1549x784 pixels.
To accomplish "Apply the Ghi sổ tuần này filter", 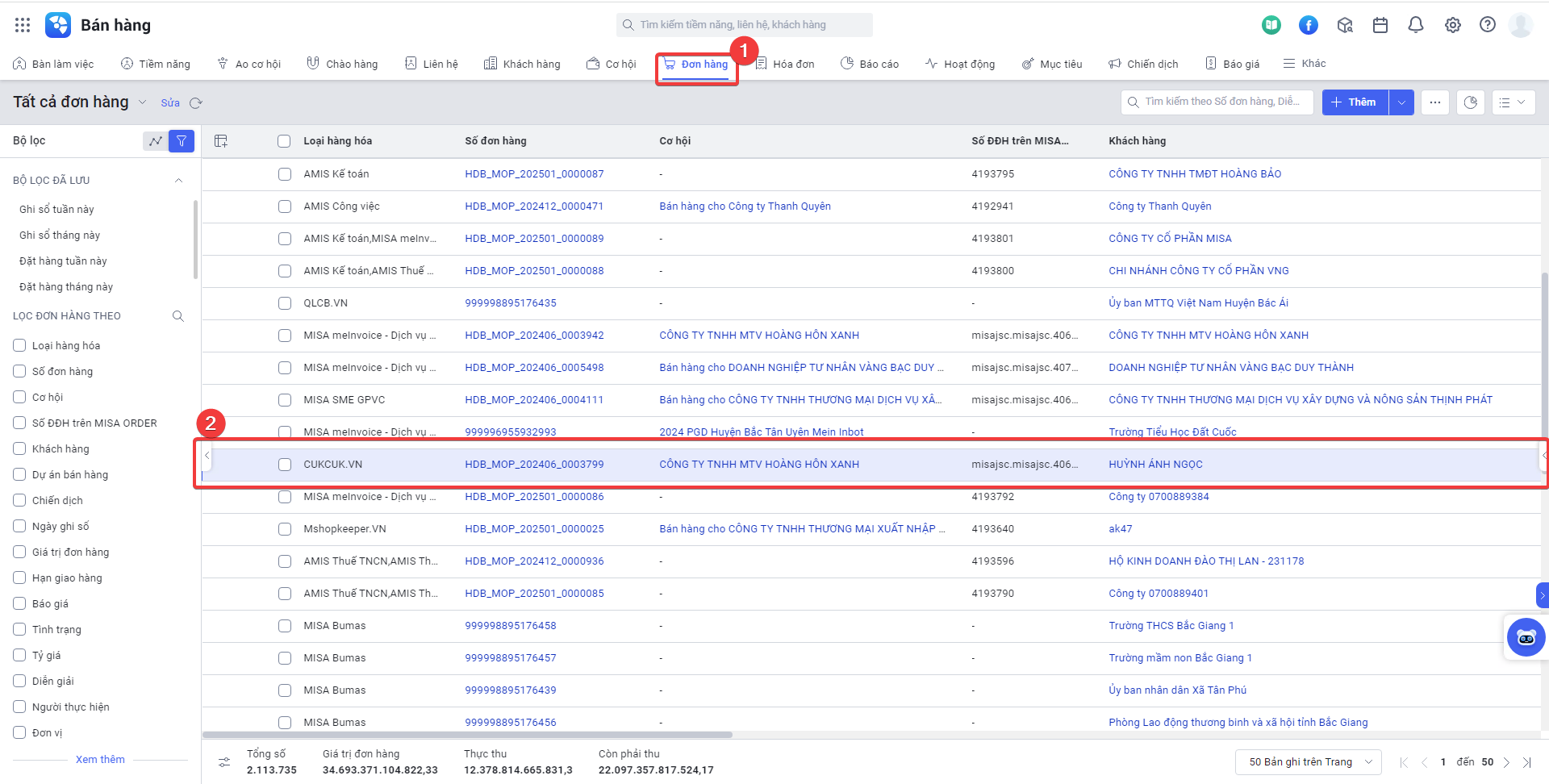I will (56, 210).
